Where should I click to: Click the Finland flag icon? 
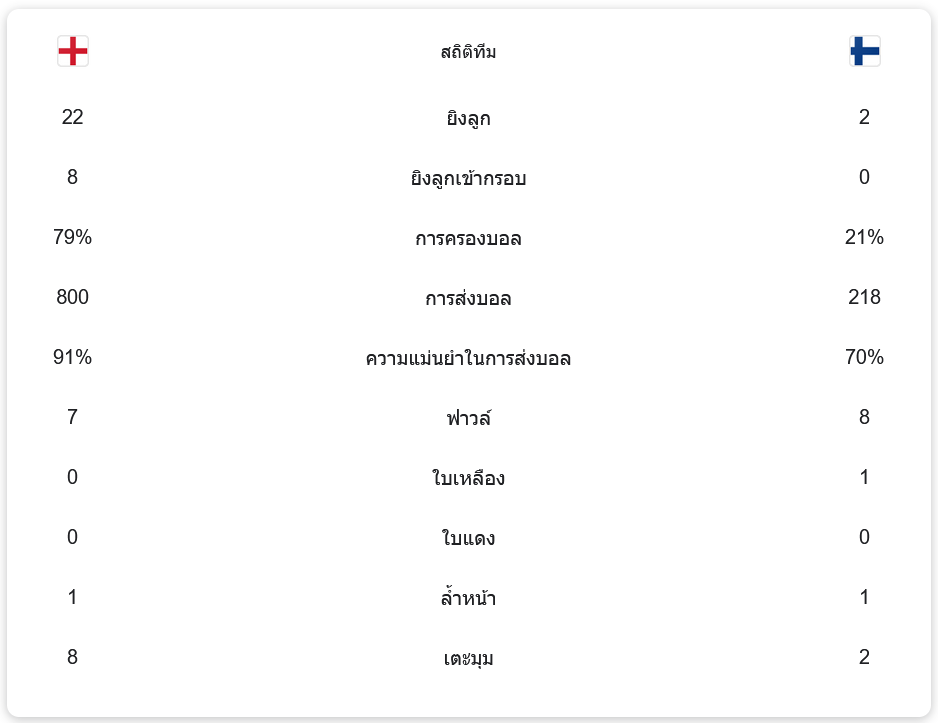click(x=864, y=51)
